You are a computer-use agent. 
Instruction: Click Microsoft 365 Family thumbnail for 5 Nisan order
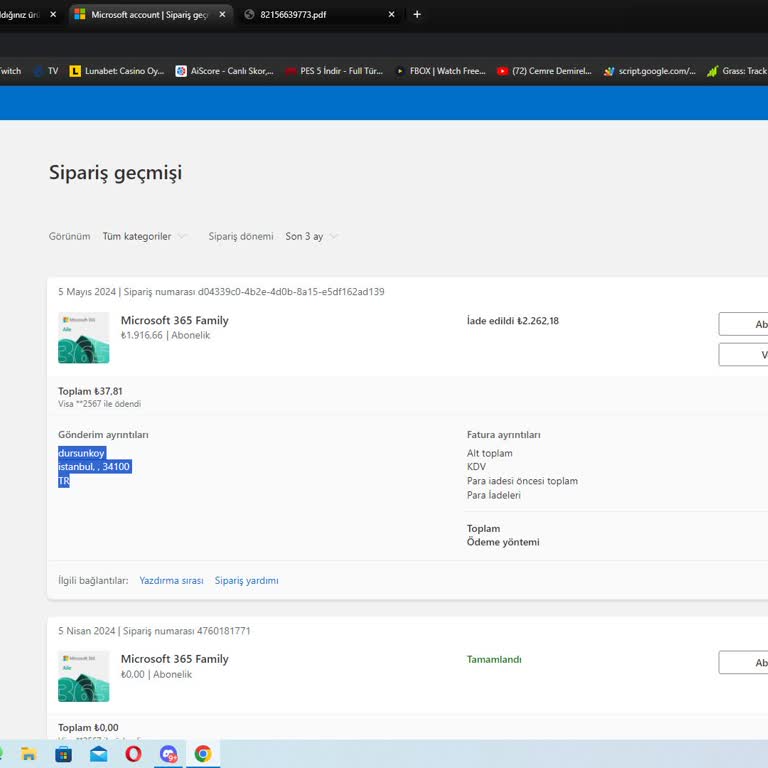tap(84, 676)
